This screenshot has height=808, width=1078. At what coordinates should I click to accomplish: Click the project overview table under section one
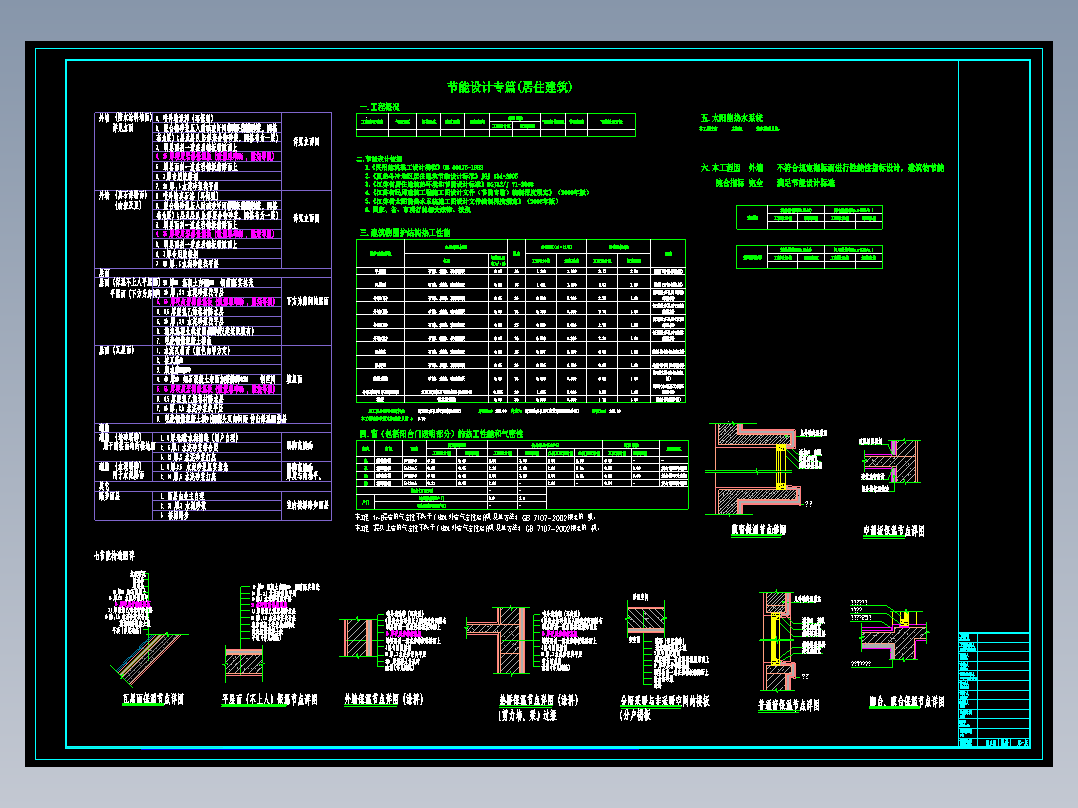coord(496,125)
